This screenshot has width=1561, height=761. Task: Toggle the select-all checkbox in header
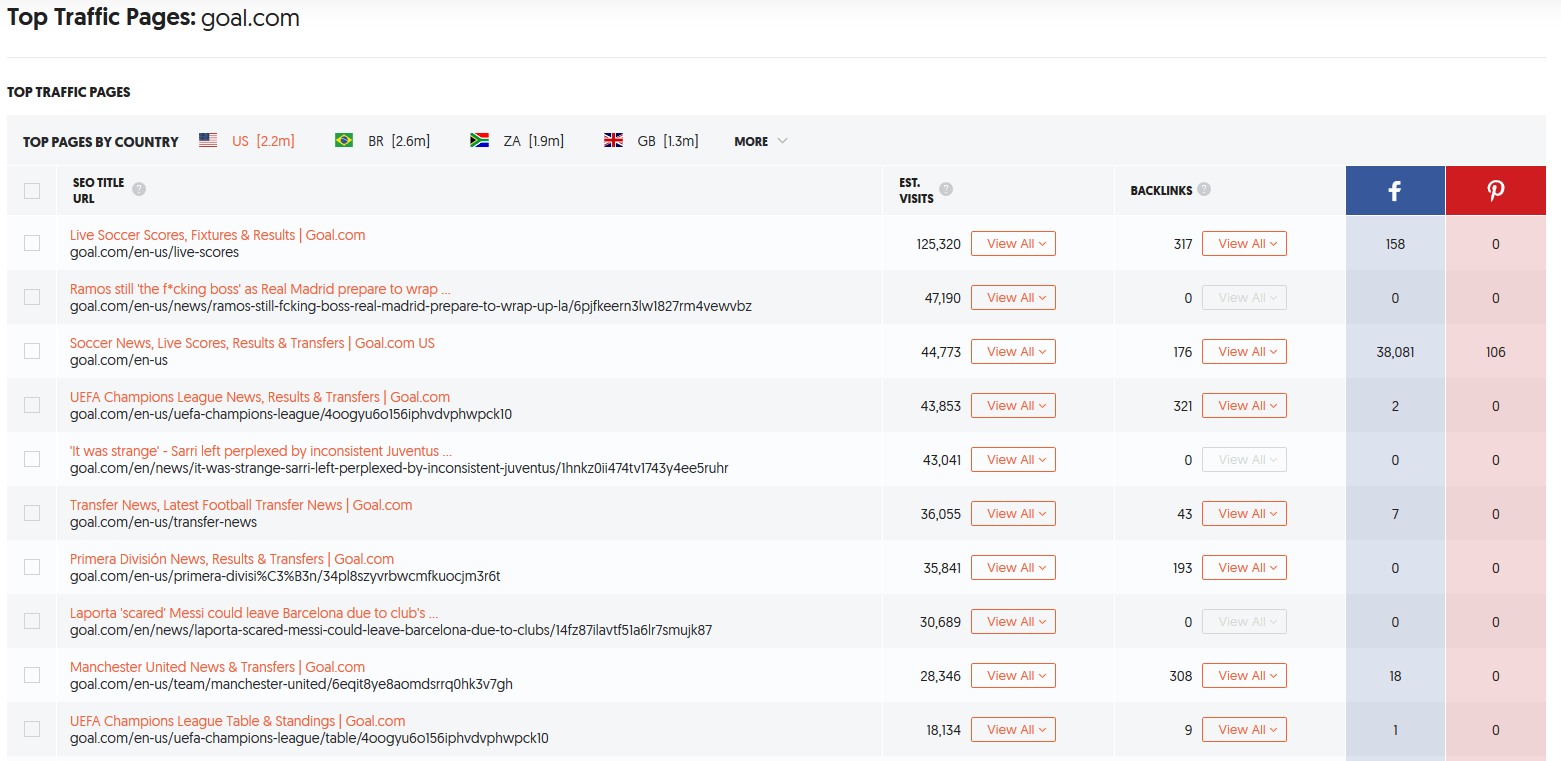(32, 191)
